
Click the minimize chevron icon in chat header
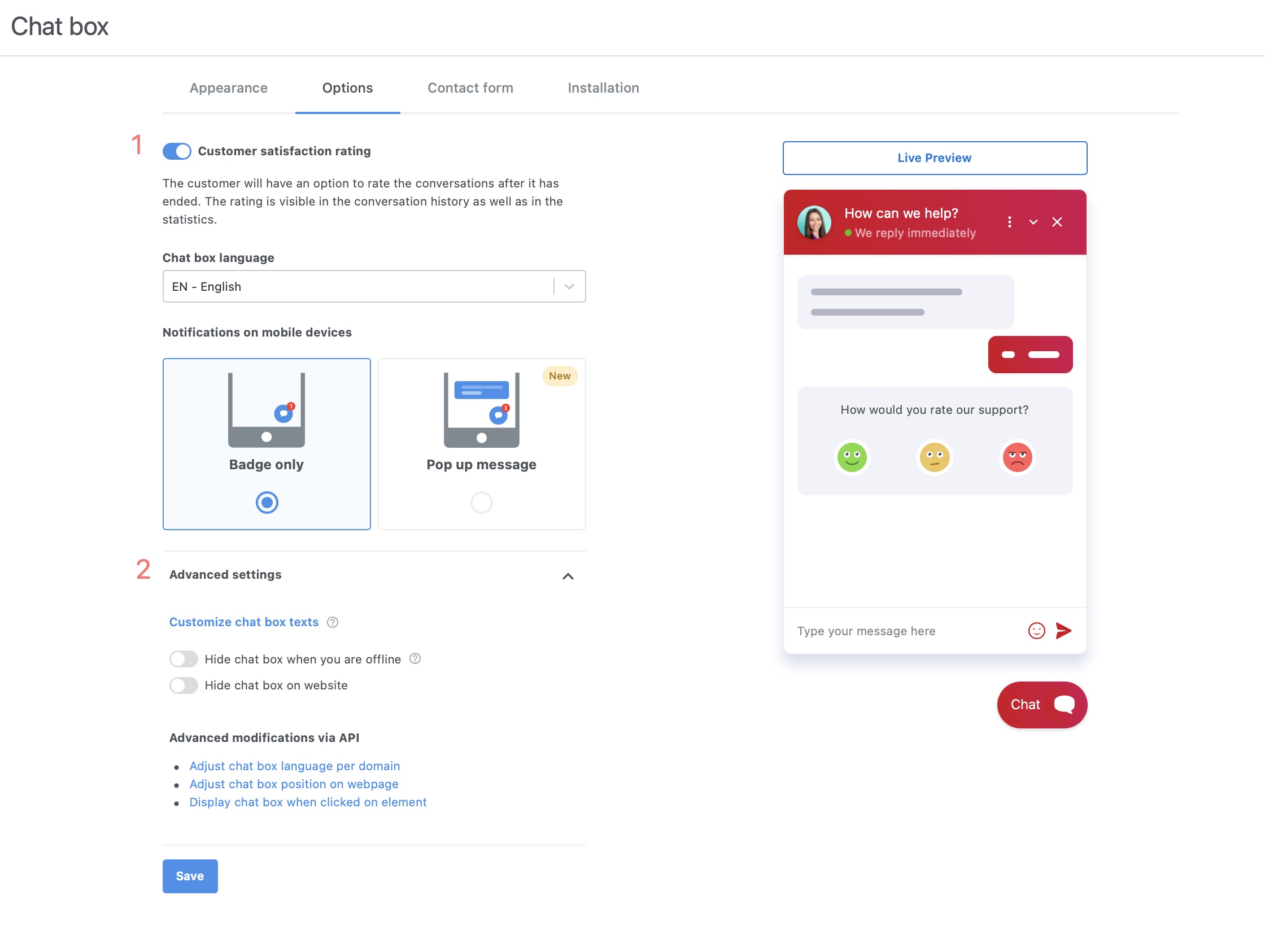tap(1033, 221)
